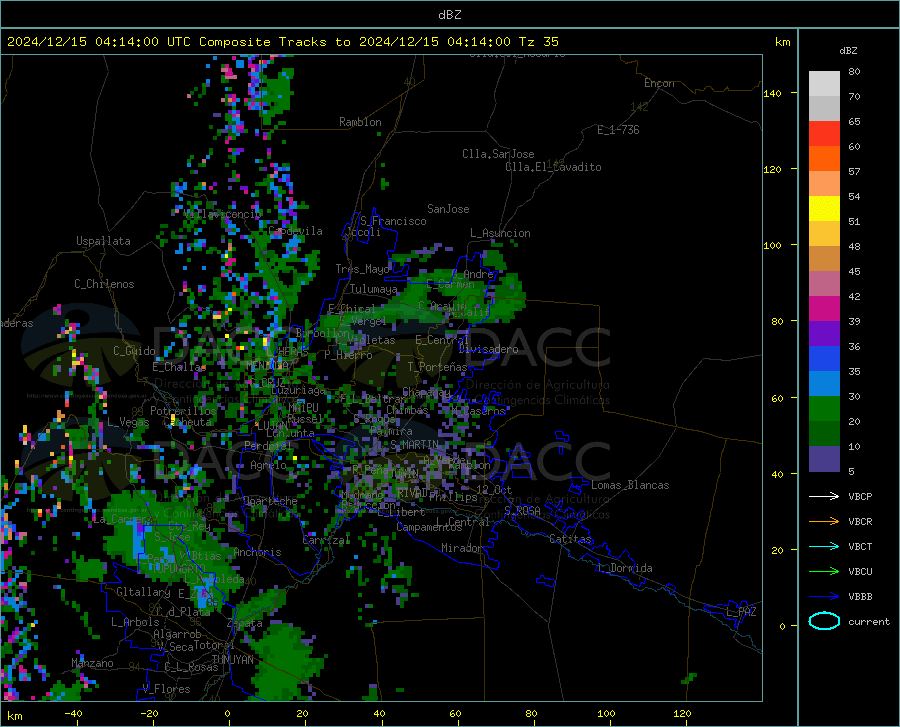Click the 'Lomas_Blancas' map label
Viewport: 900px width, 727px height.
click(x=630, y=485)
